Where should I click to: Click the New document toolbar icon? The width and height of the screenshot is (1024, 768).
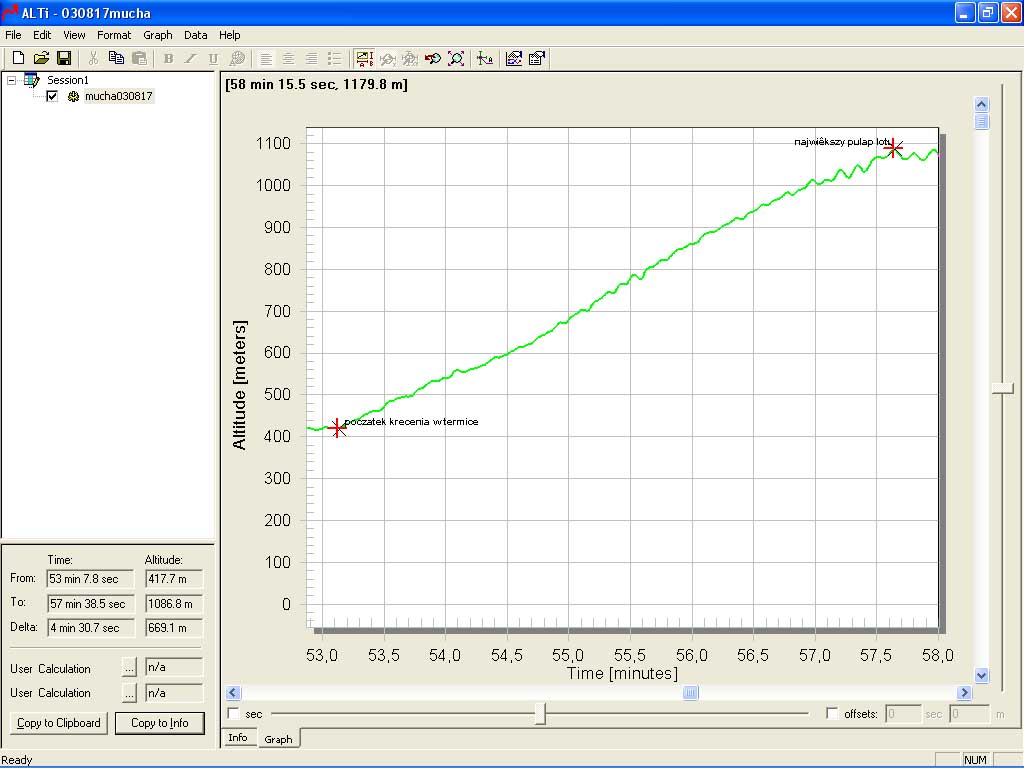pyautogui.click(x=18, y=58)
